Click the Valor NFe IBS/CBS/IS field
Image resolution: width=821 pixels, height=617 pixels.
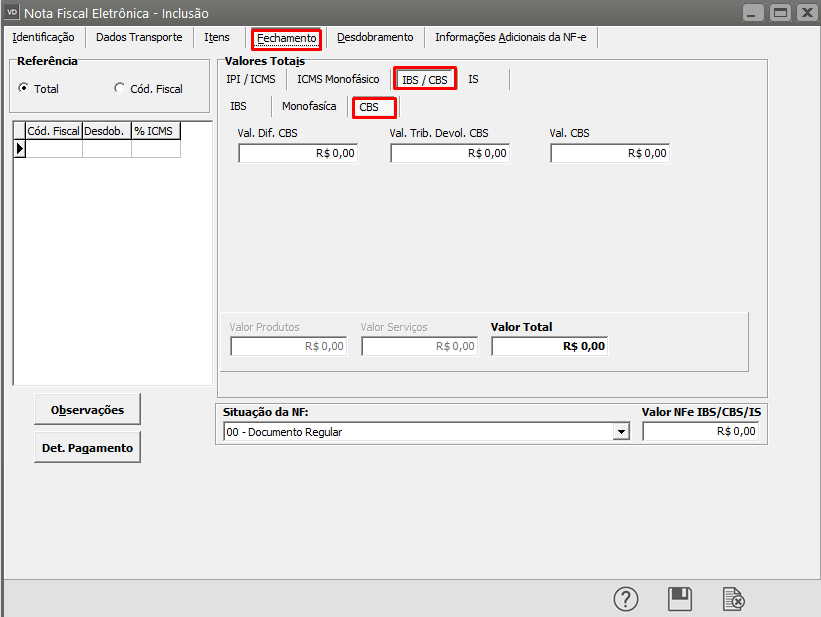pyautogui.click(x=700, y=432)
